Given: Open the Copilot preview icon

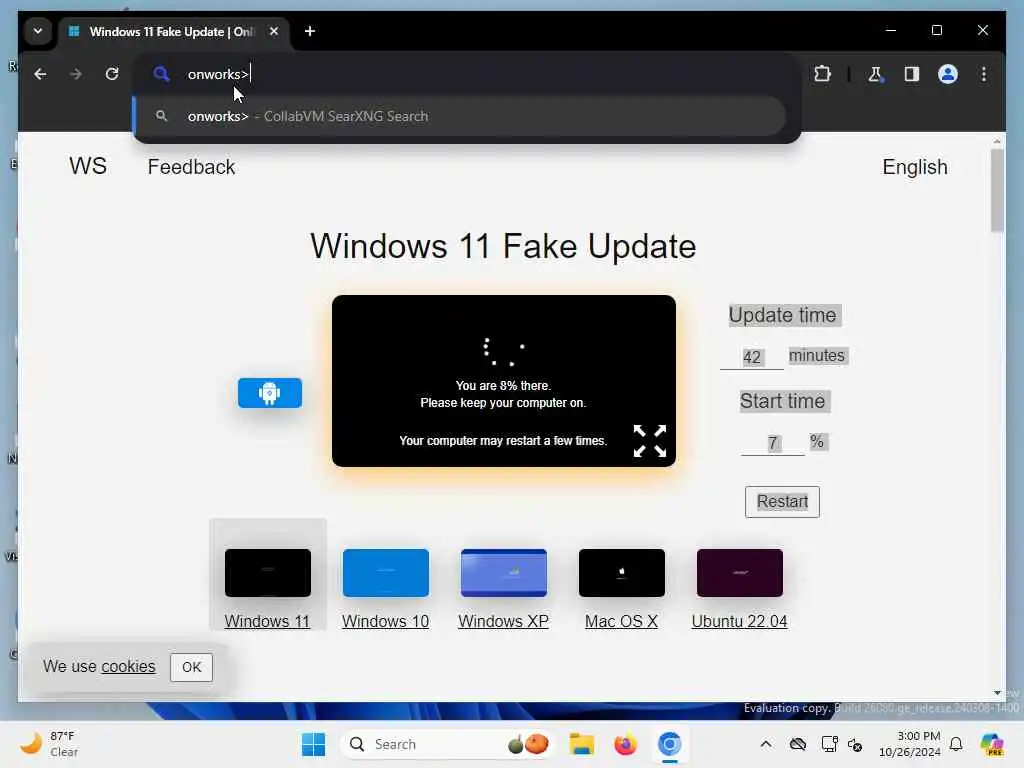Looking at the screenshot, I should (991, 744).
